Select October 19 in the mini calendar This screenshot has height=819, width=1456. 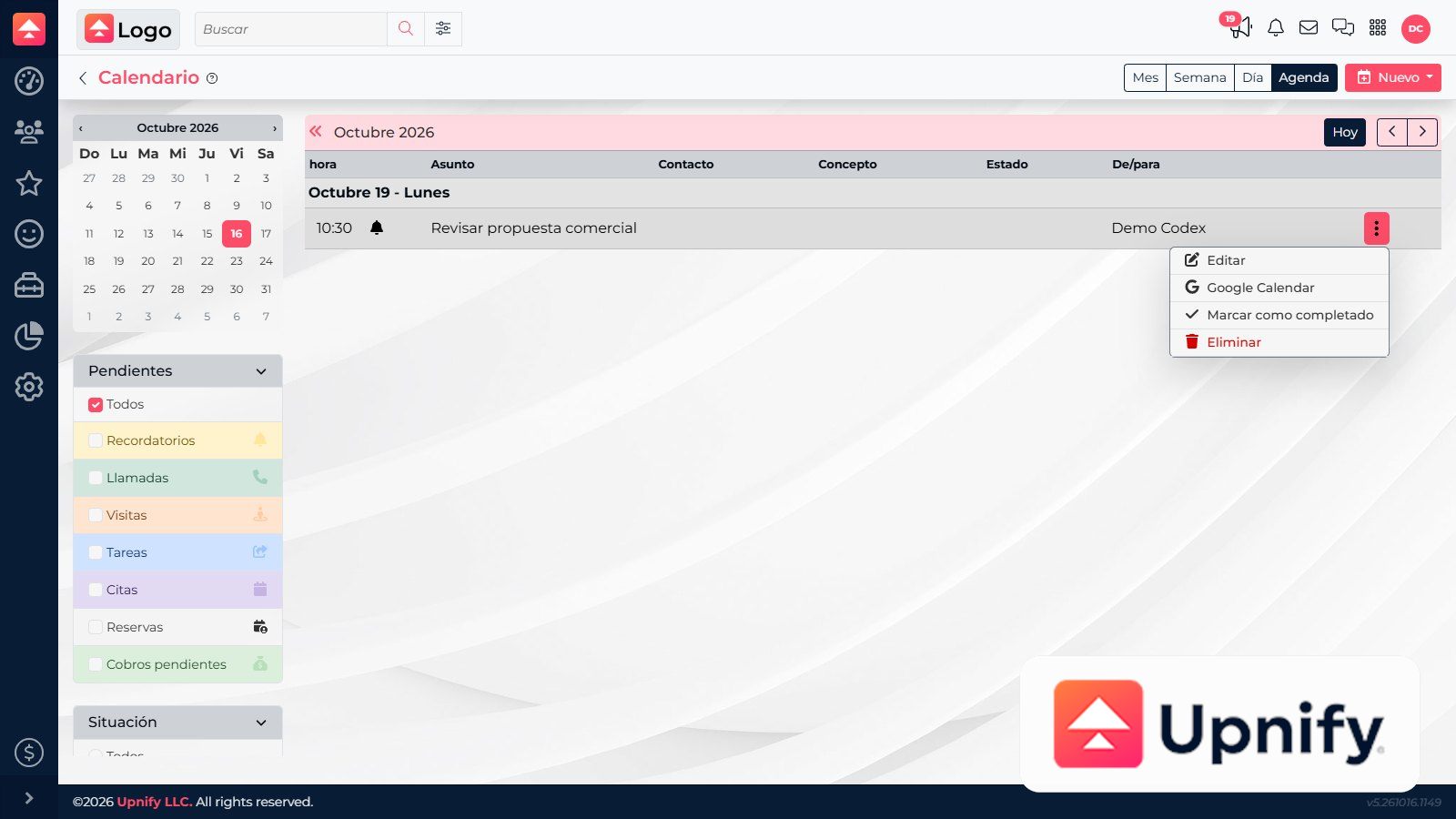118,261
